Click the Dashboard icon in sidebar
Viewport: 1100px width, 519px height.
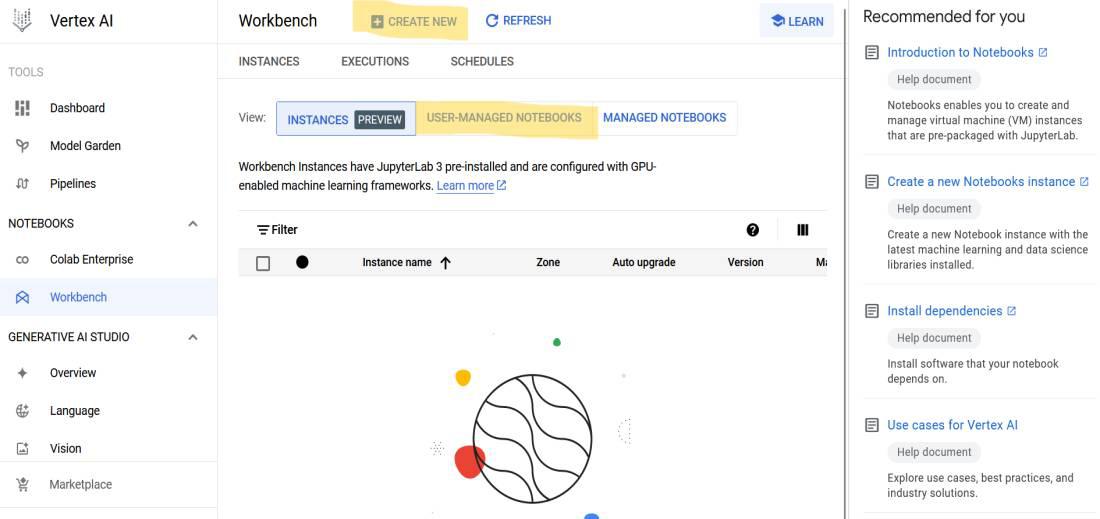23,108
